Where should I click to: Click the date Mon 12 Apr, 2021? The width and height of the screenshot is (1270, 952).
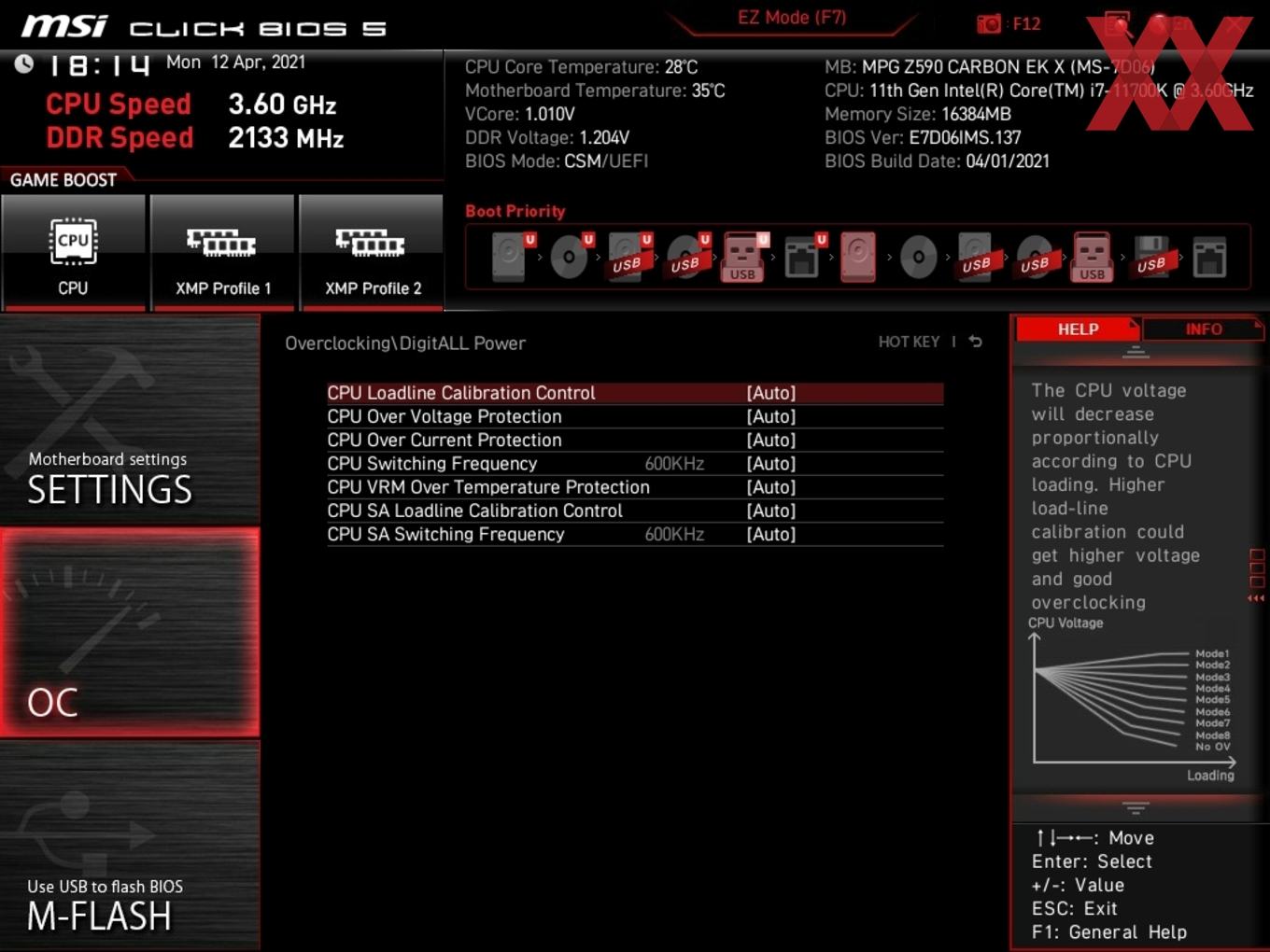pos(235,62)
